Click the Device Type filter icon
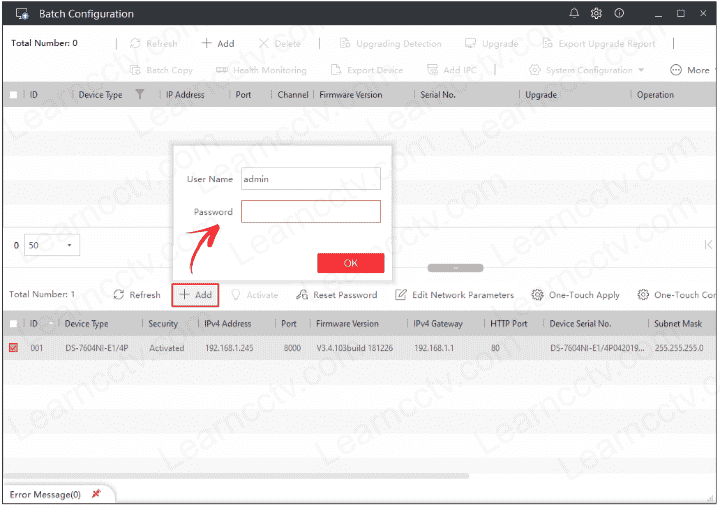The width and height of the screenshot is (720, 506). click(x=140, y=95)
